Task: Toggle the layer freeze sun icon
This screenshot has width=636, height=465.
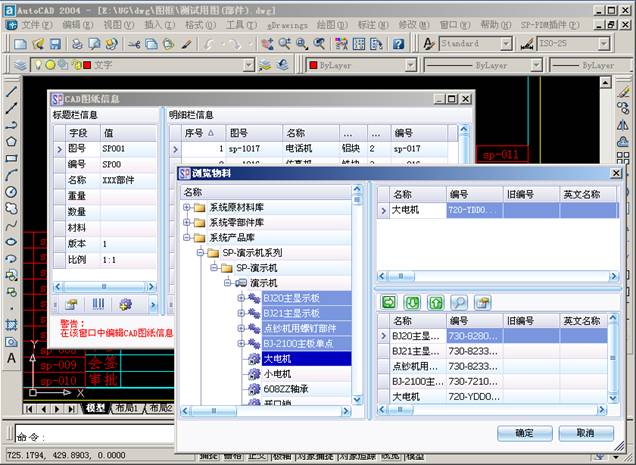Action: (50, 65)
